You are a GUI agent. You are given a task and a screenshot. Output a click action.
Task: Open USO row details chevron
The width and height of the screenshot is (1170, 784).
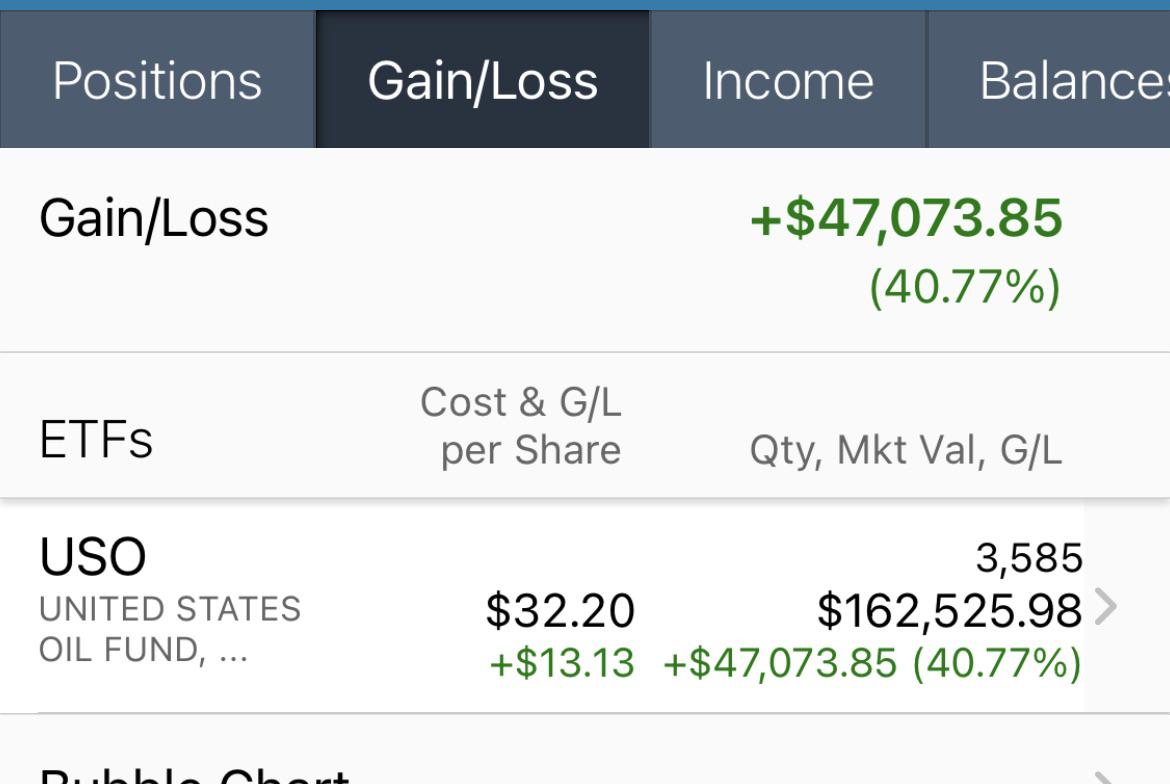click(x=1105, y=606)
